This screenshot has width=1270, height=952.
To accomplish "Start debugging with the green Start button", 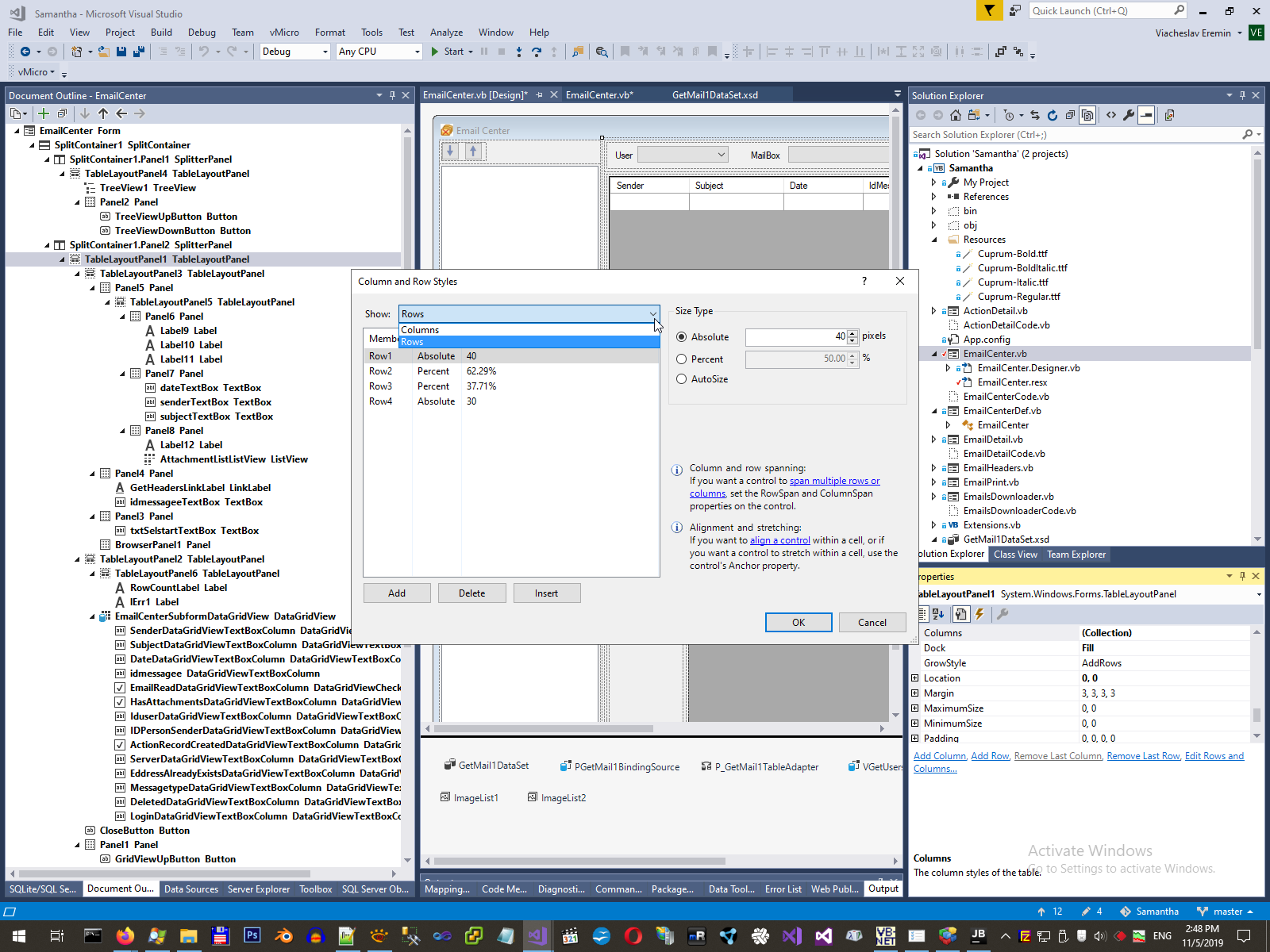I will 448,52.
